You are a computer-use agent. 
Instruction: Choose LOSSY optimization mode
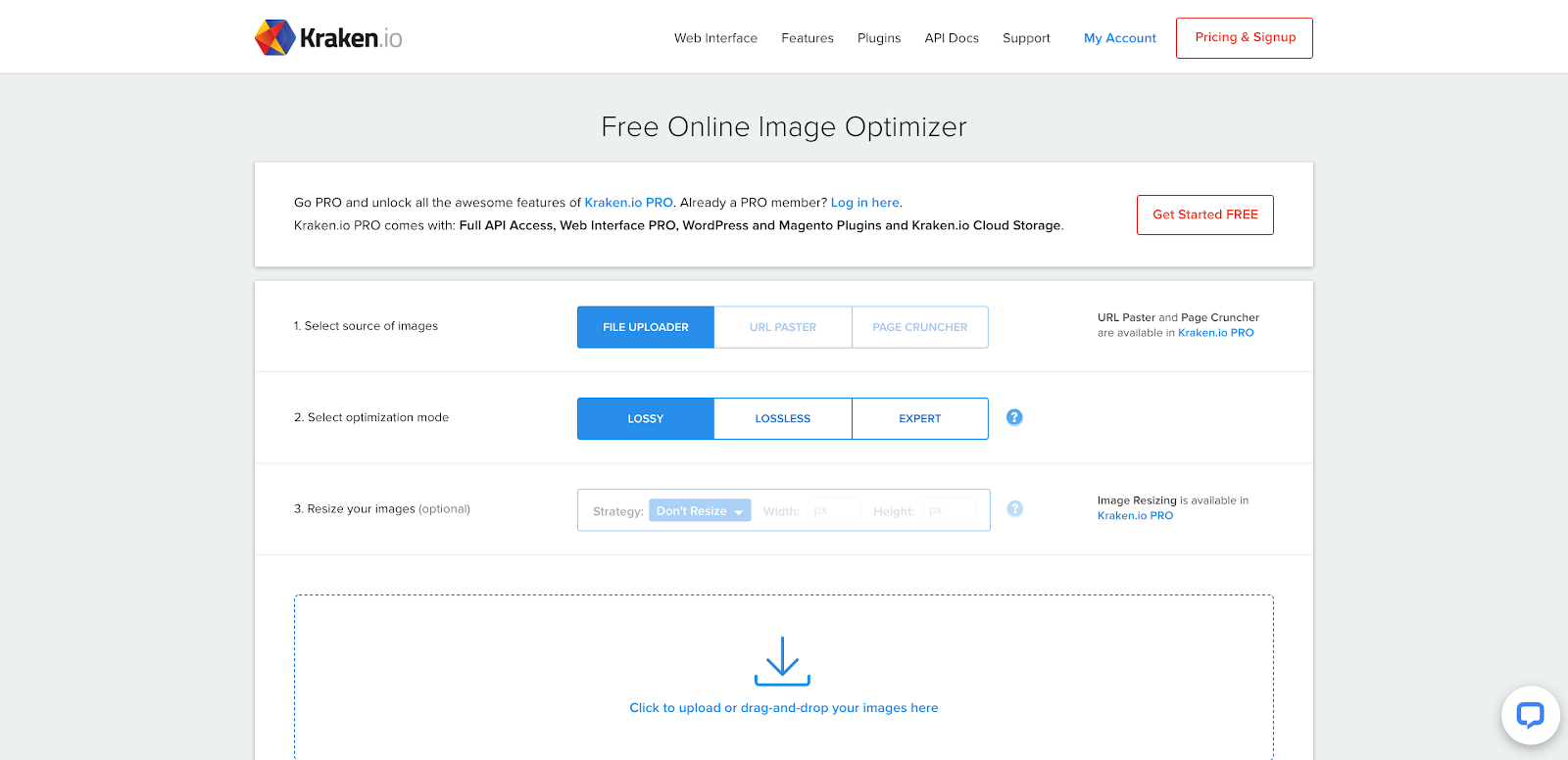pyautogui.click(x=646, y=418)
